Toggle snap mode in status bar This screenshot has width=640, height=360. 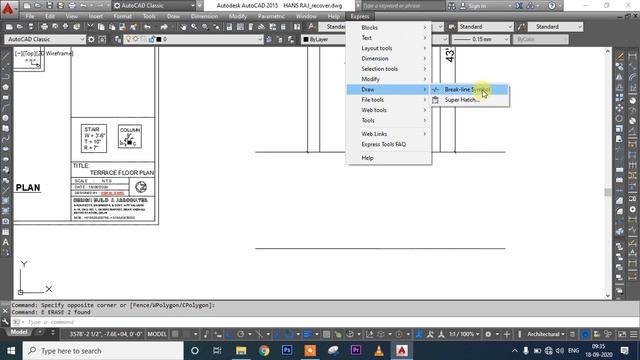[x=187, y=334]
